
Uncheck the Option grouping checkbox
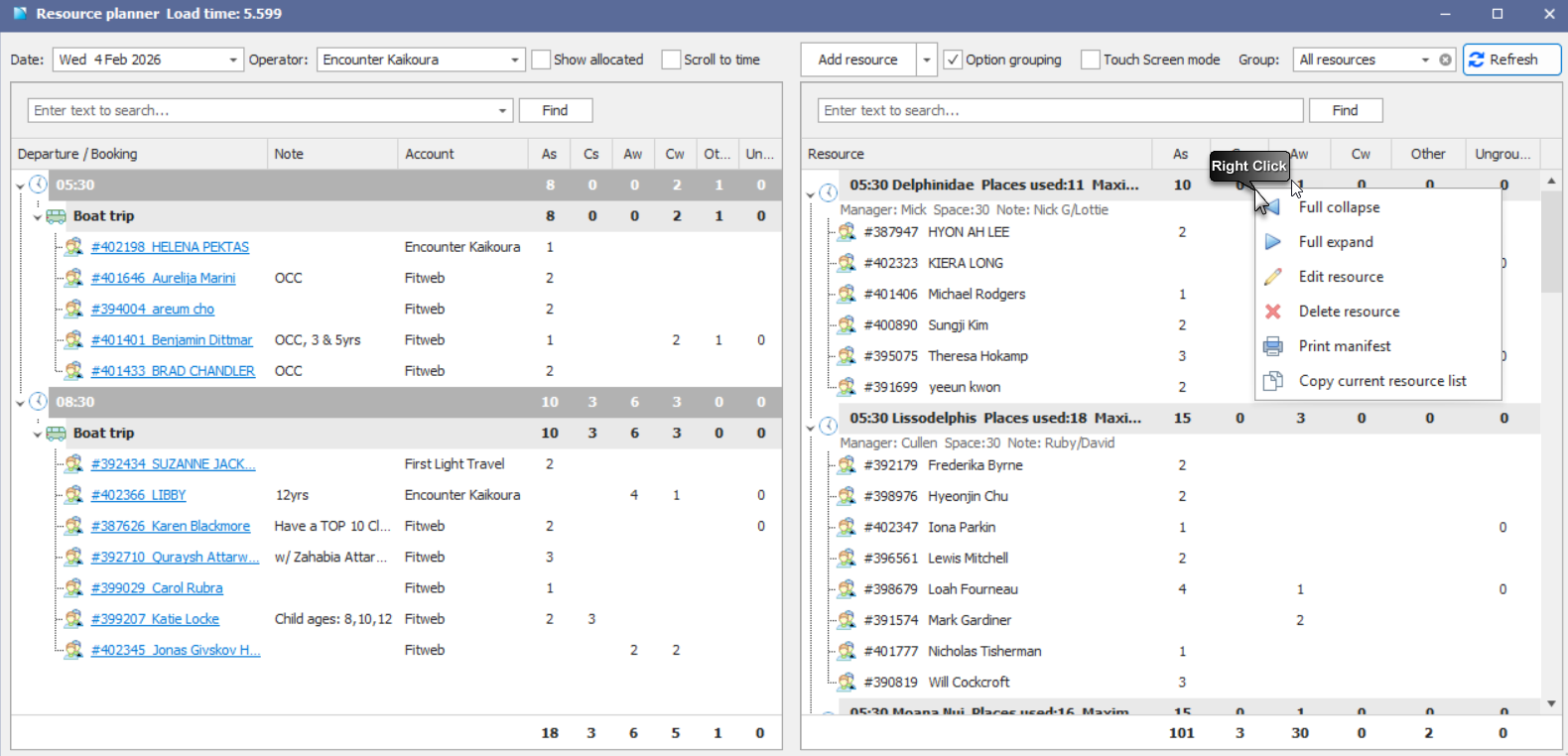tap(953, 60)
